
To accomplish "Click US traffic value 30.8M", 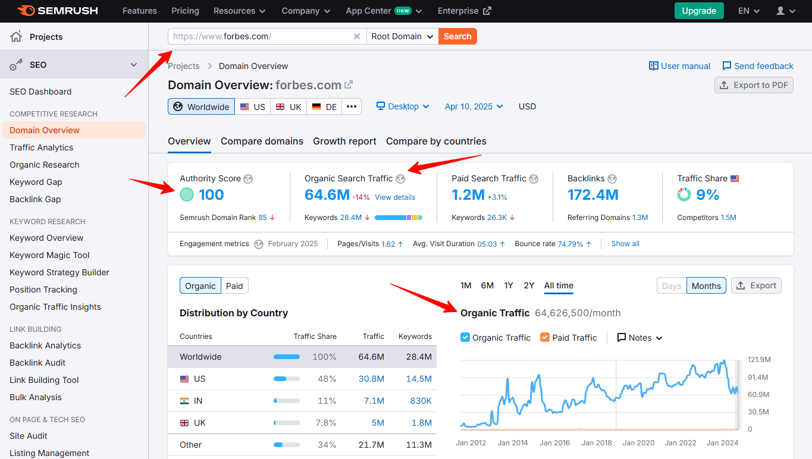I will tap(371, 379).
